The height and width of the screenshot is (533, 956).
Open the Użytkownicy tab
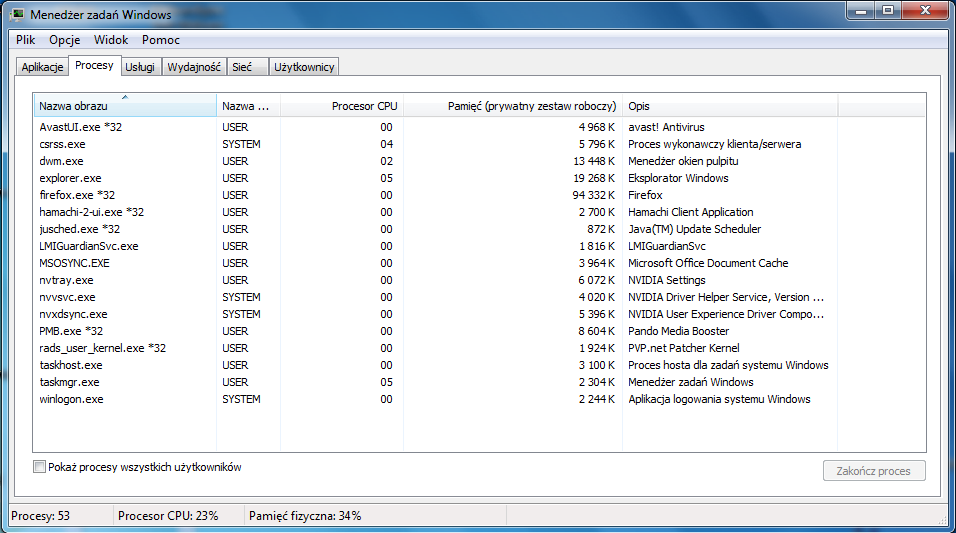(304, 67)
